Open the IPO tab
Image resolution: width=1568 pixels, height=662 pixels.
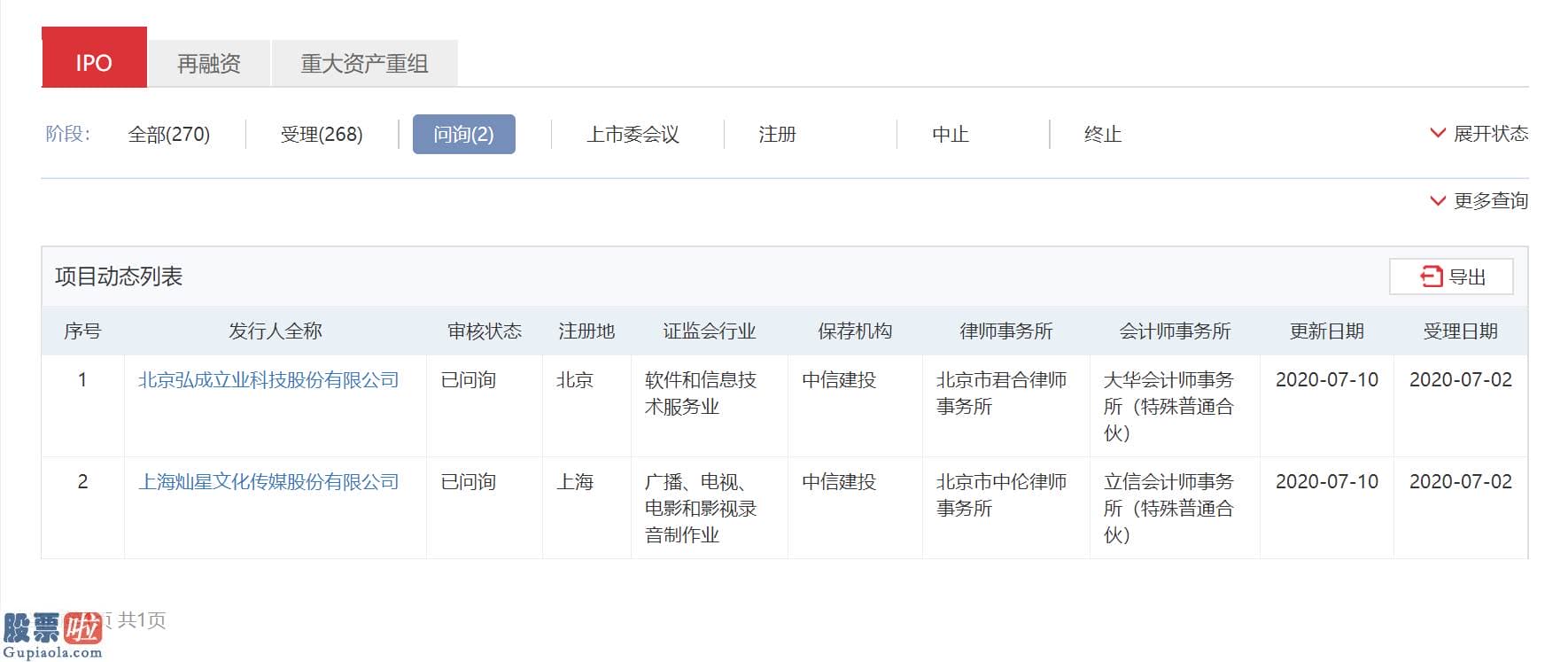(x=94, y=58)
